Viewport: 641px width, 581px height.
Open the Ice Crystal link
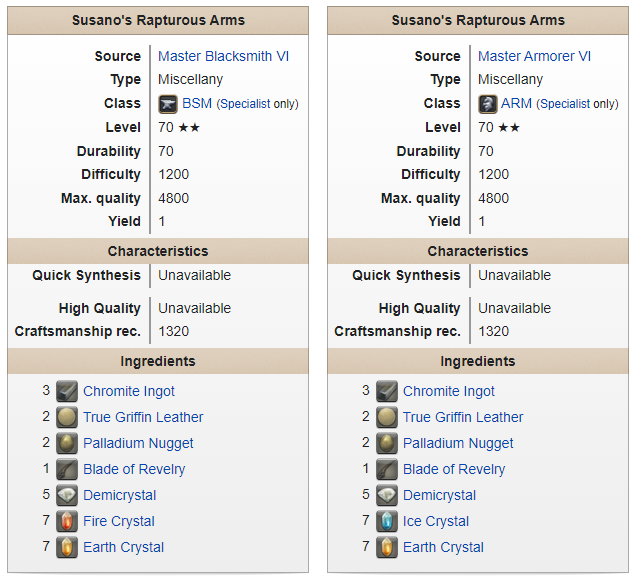[436, 522]
